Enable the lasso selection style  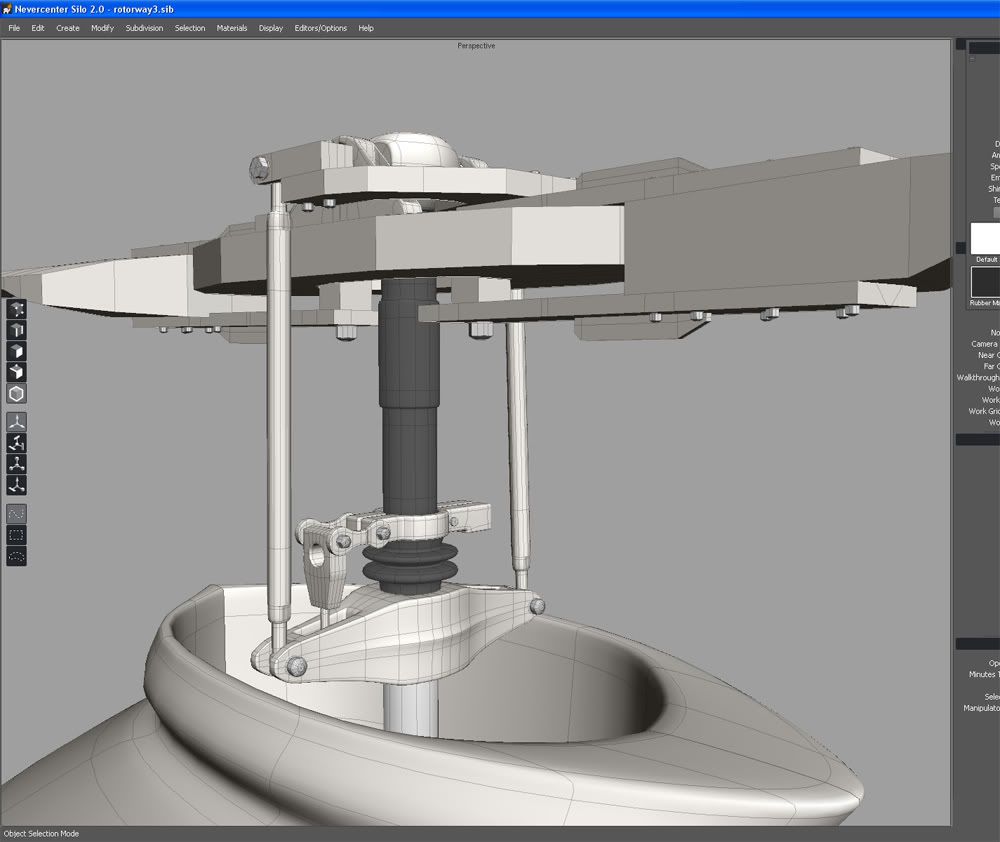[x=16, y=556]
